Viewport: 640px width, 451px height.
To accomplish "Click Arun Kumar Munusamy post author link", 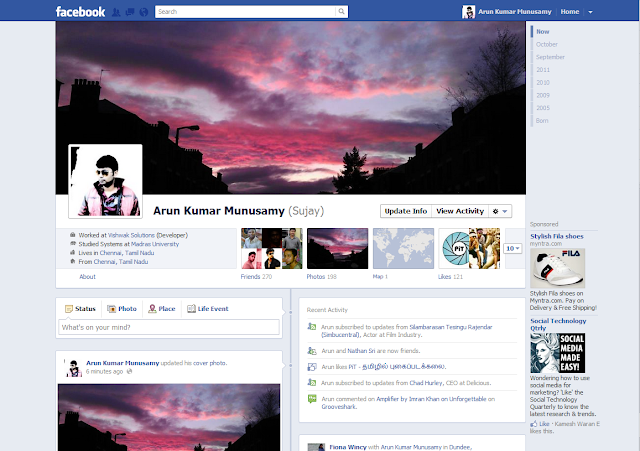I will coord(122,363).
